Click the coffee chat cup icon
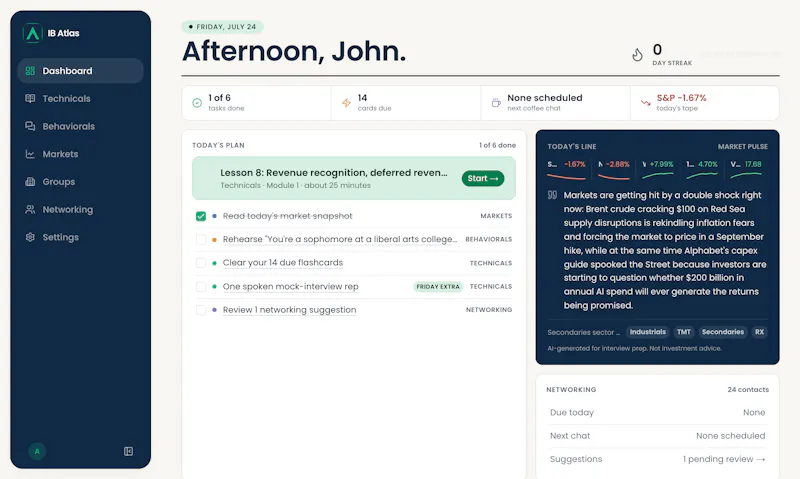This screenshot has height=479, width=800. click(x=496, y=103)
